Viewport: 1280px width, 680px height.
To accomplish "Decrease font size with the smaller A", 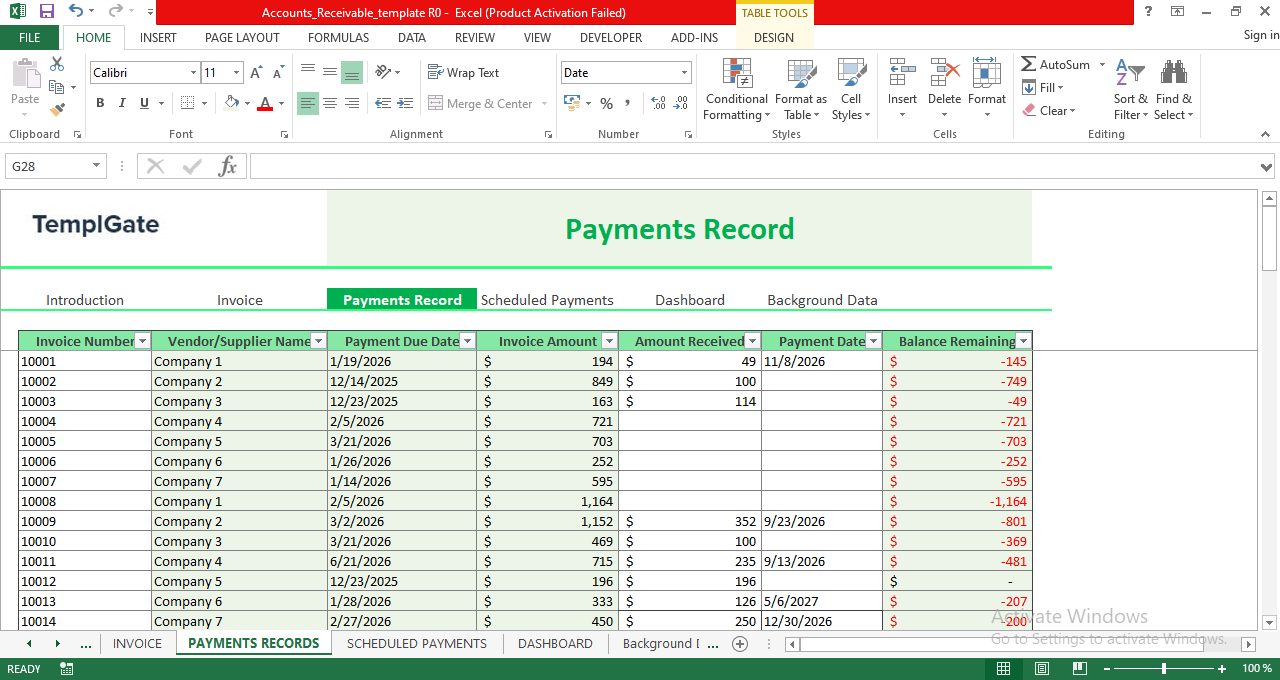I will click(x=277, y=73).
